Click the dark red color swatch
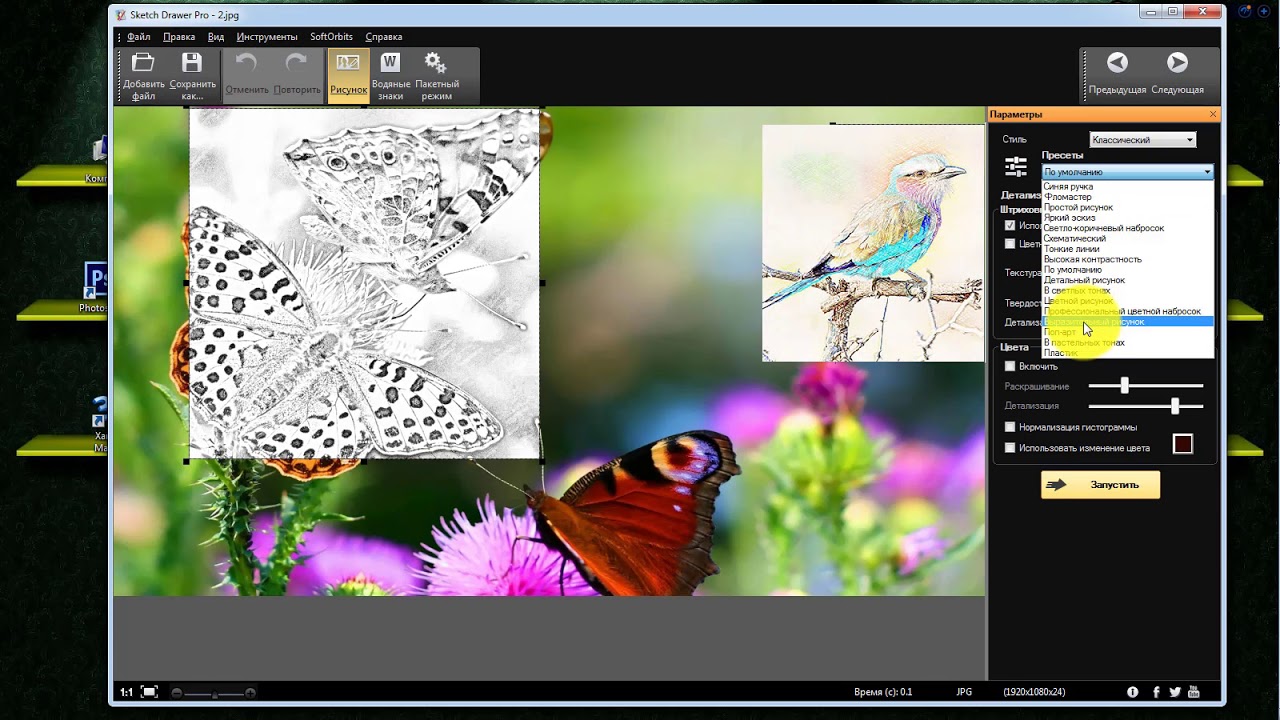 (1183, 445)
